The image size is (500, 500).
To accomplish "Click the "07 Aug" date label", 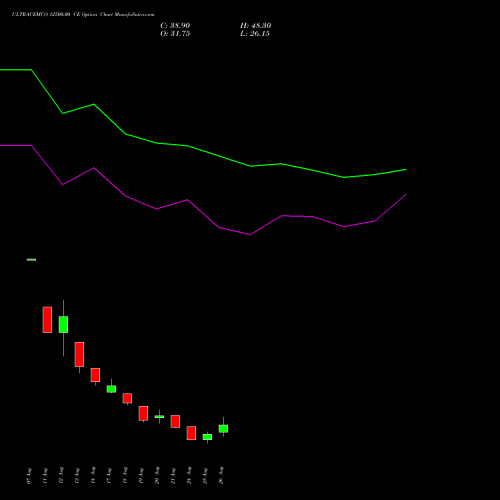I will point(29,476).
